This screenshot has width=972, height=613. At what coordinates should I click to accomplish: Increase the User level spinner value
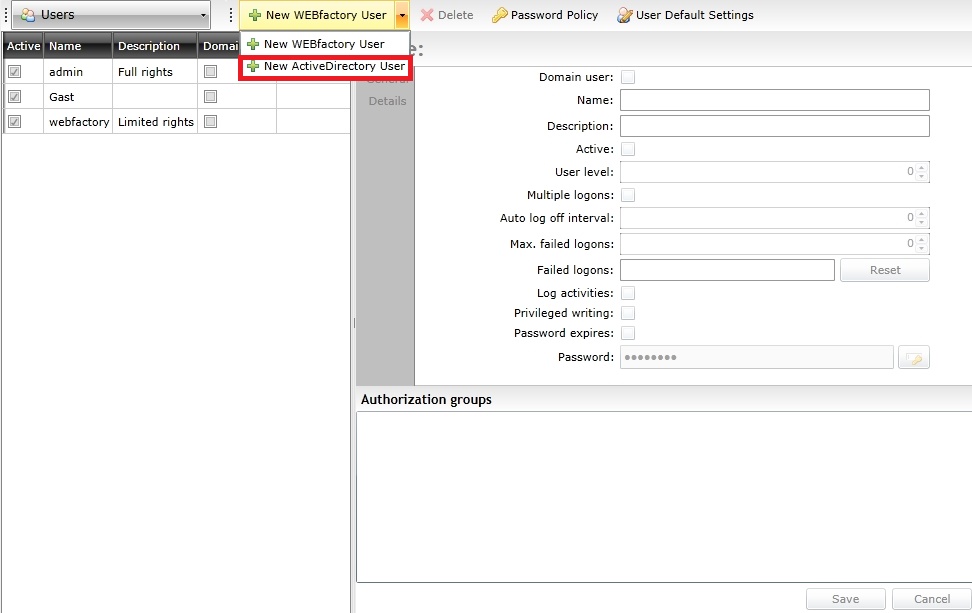tap(922, 167)
